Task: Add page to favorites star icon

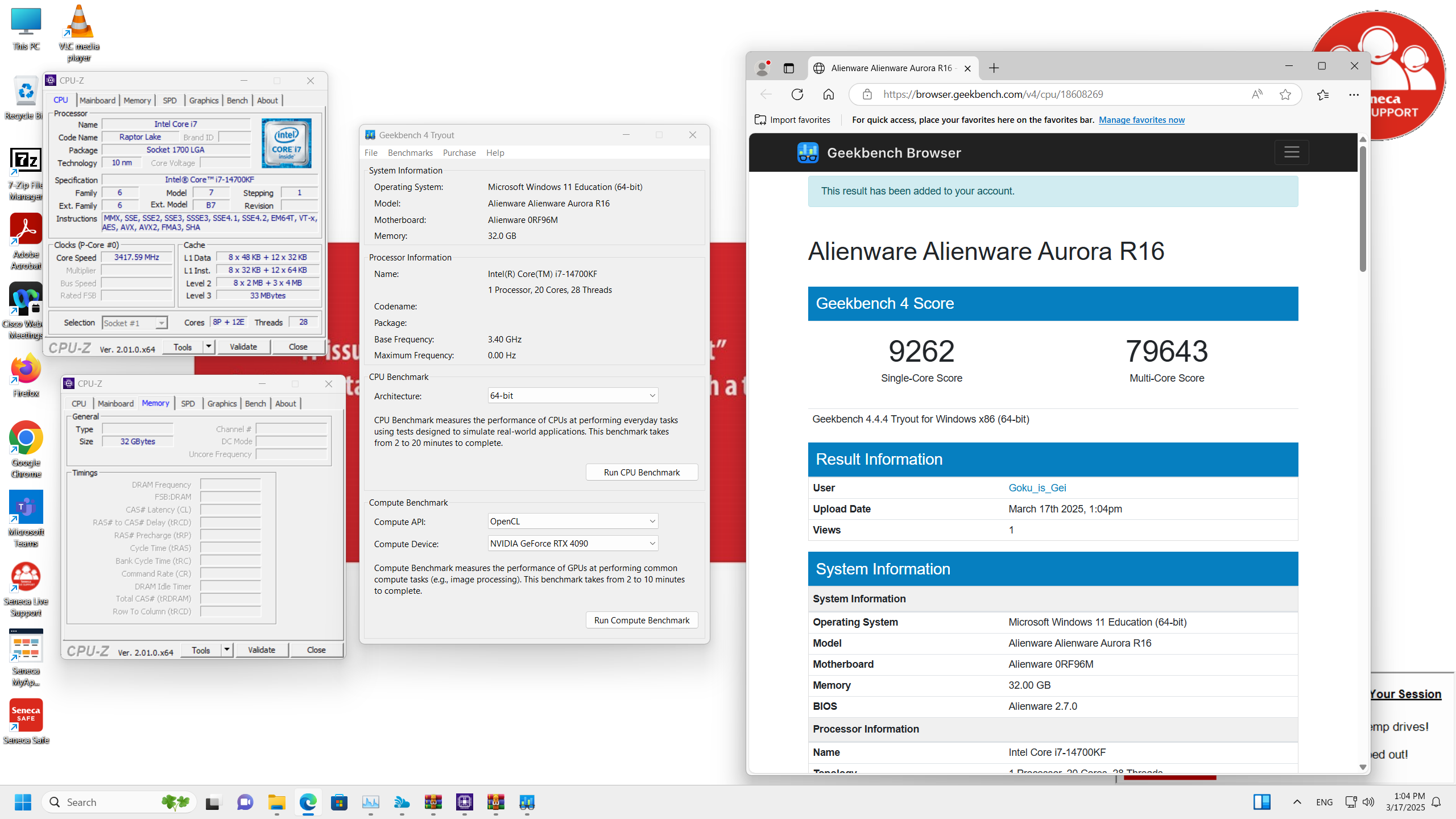Action: click(1285, 94)
